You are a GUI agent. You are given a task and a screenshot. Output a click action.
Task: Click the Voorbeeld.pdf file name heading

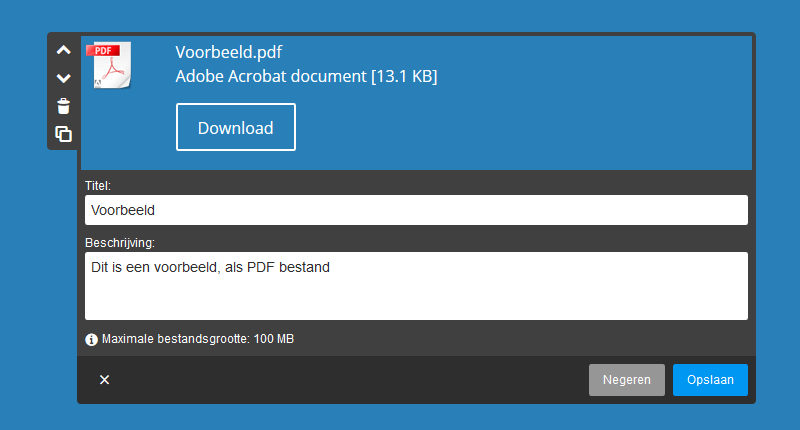coord(229,52)
